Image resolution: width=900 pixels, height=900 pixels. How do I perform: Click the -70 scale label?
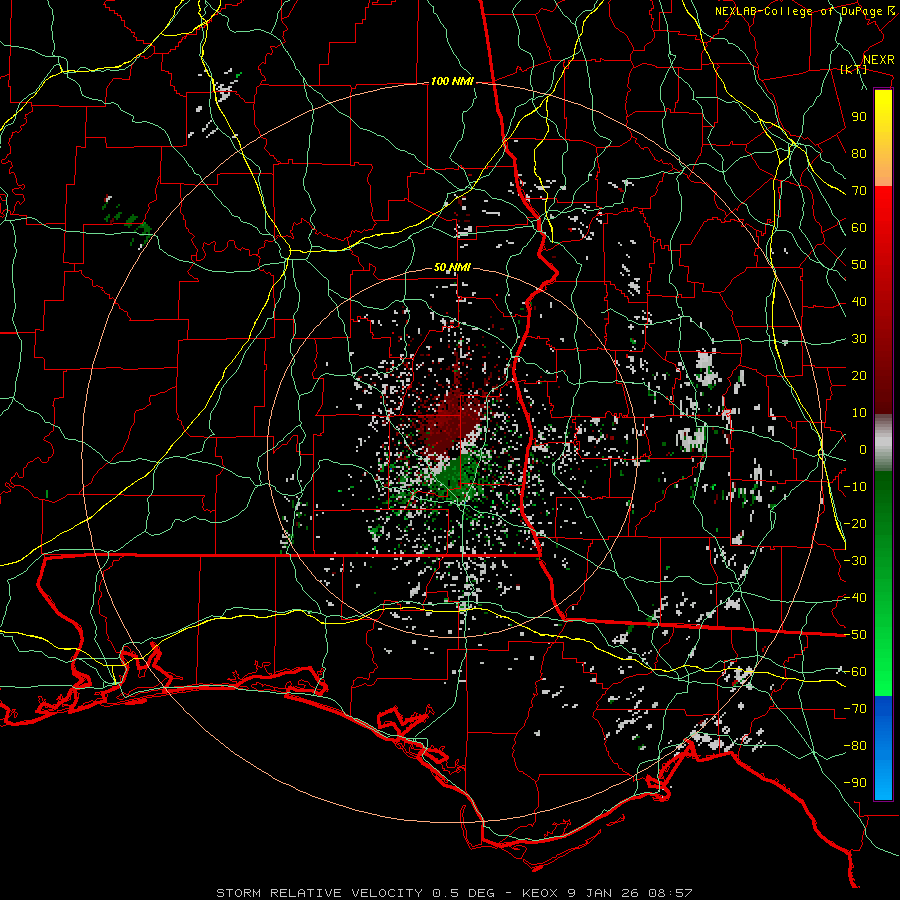pyautogui.click(x=855, y=709)
